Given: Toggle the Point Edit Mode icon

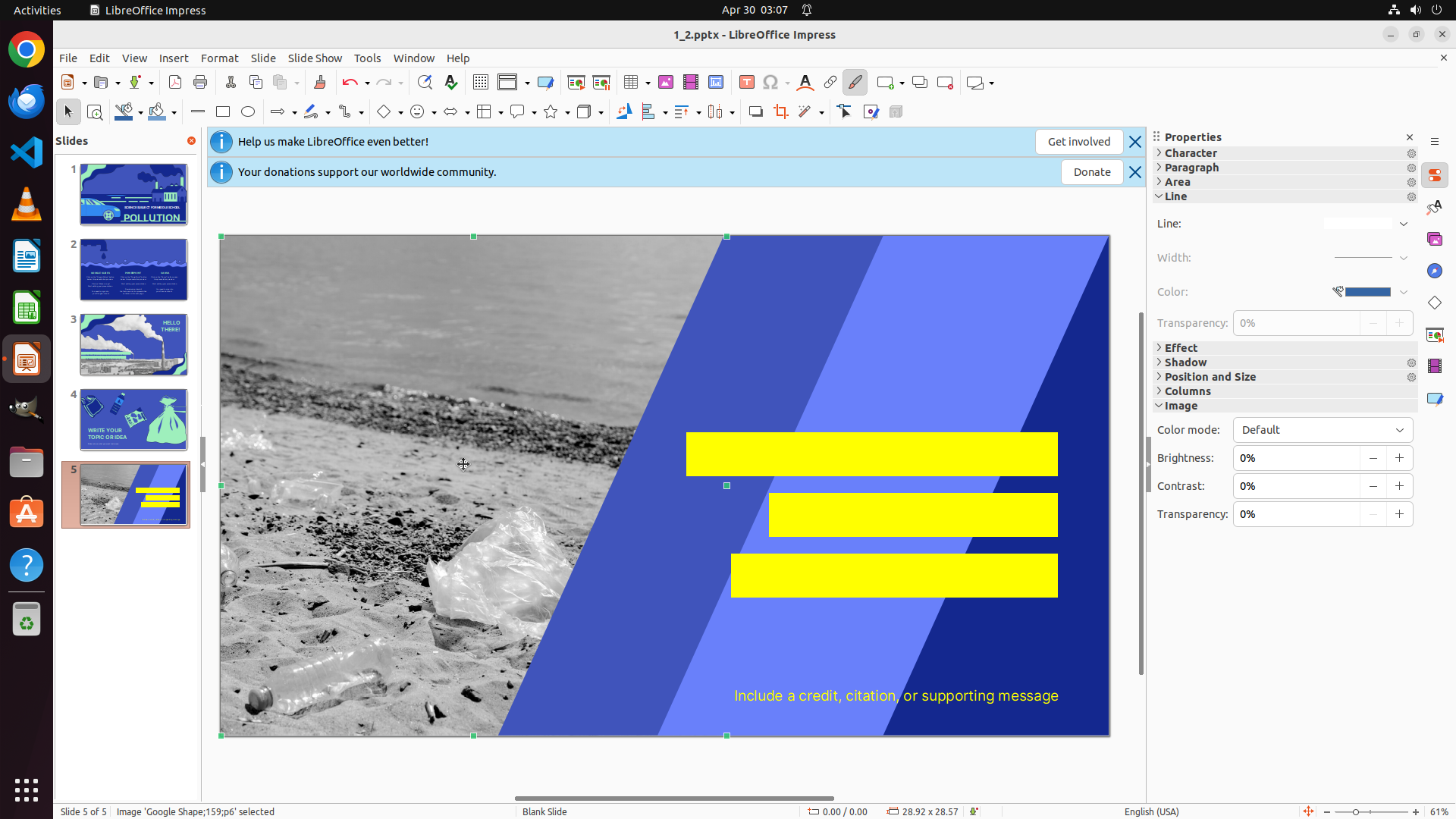Looking at the screenshot, I should pos(845,112).
